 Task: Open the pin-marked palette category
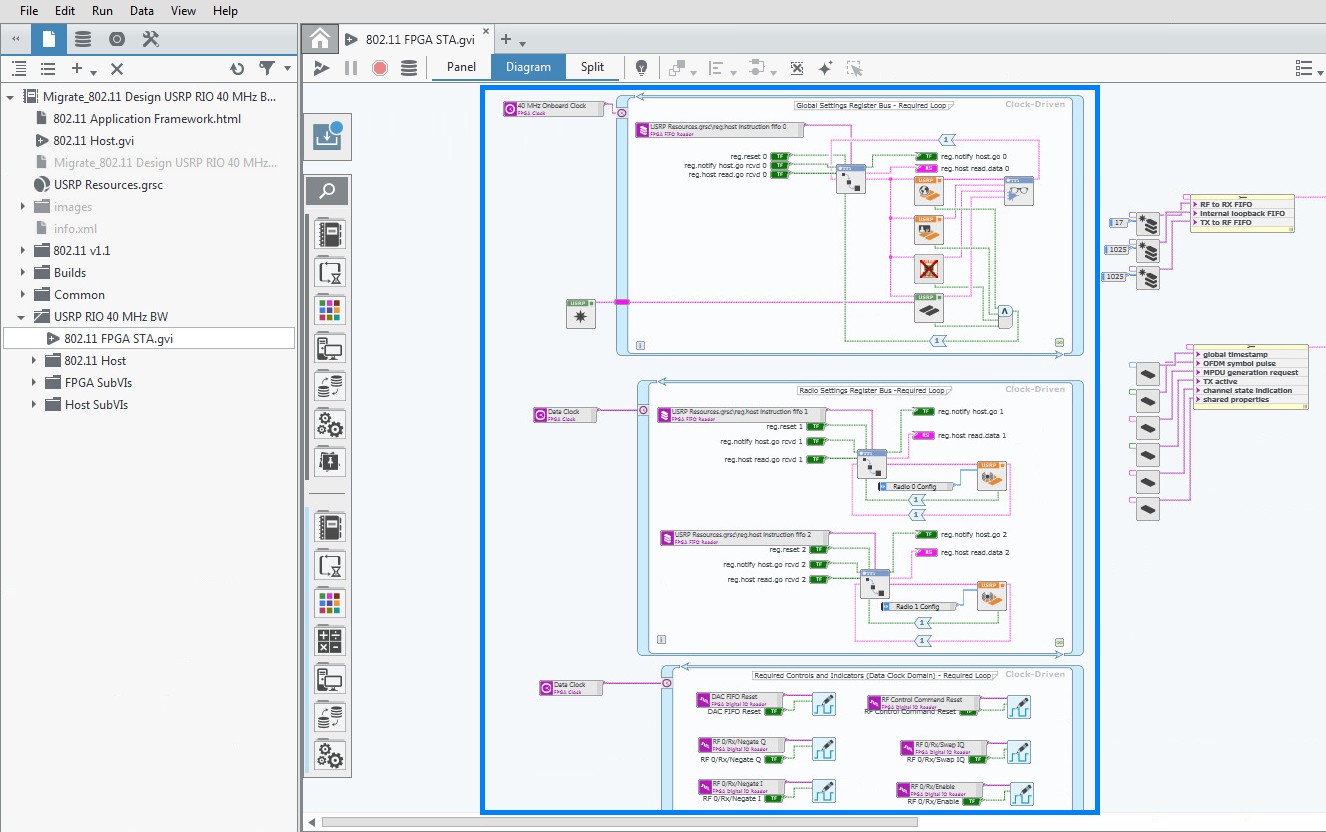330,462
